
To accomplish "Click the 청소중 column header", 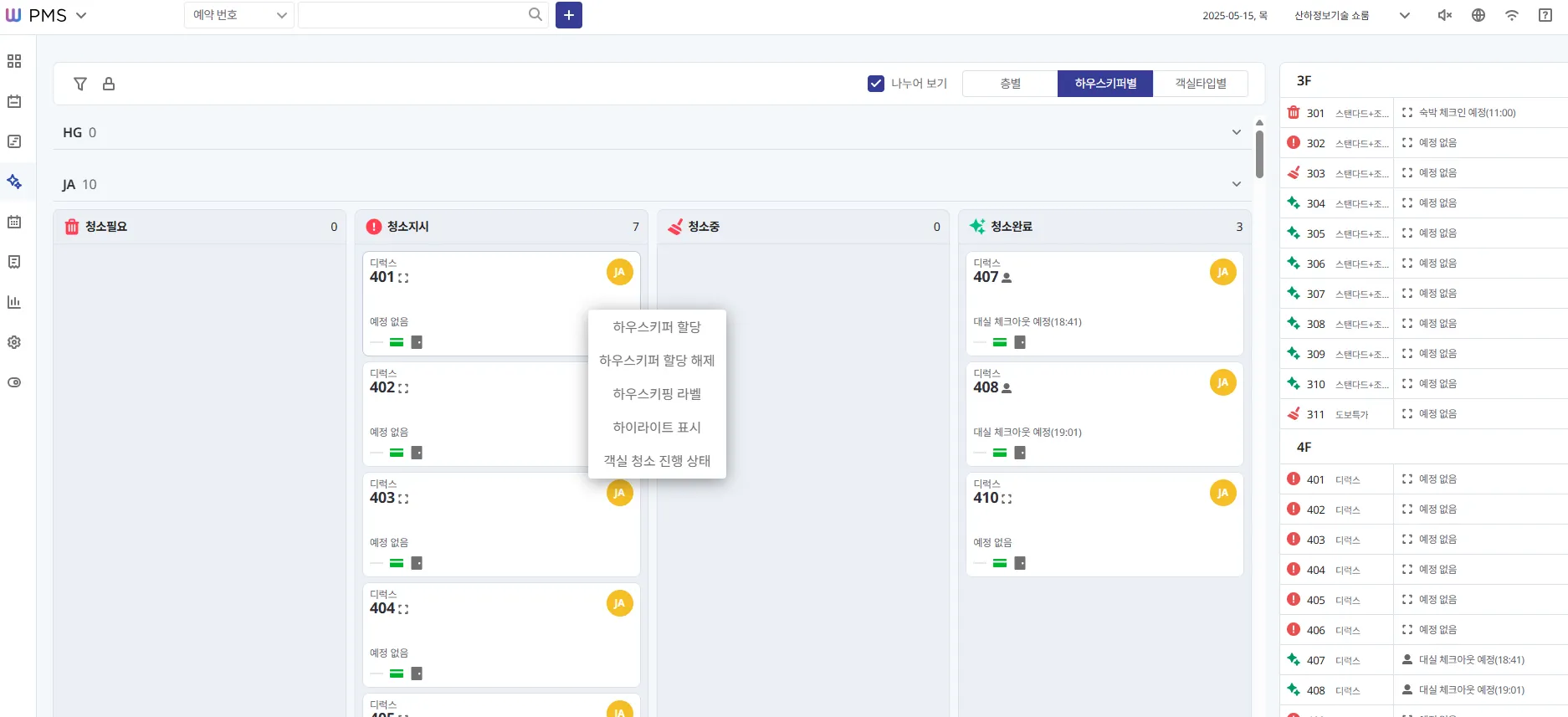I will click(803, 227).
